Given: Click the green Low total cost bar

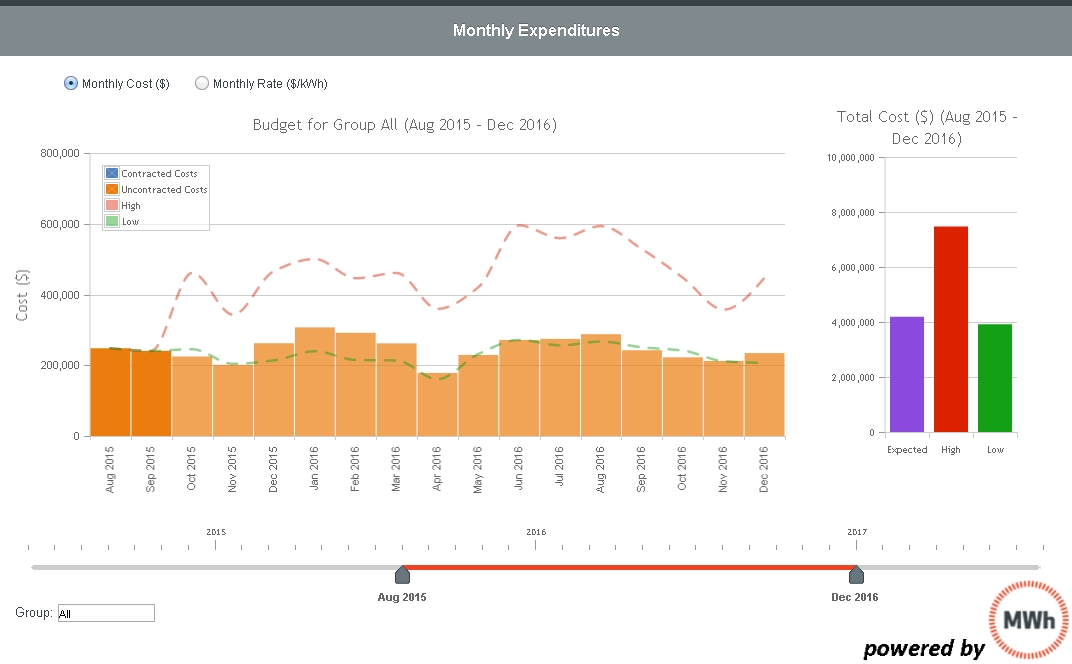Looking at the screenshot, I should click(994, 378).
